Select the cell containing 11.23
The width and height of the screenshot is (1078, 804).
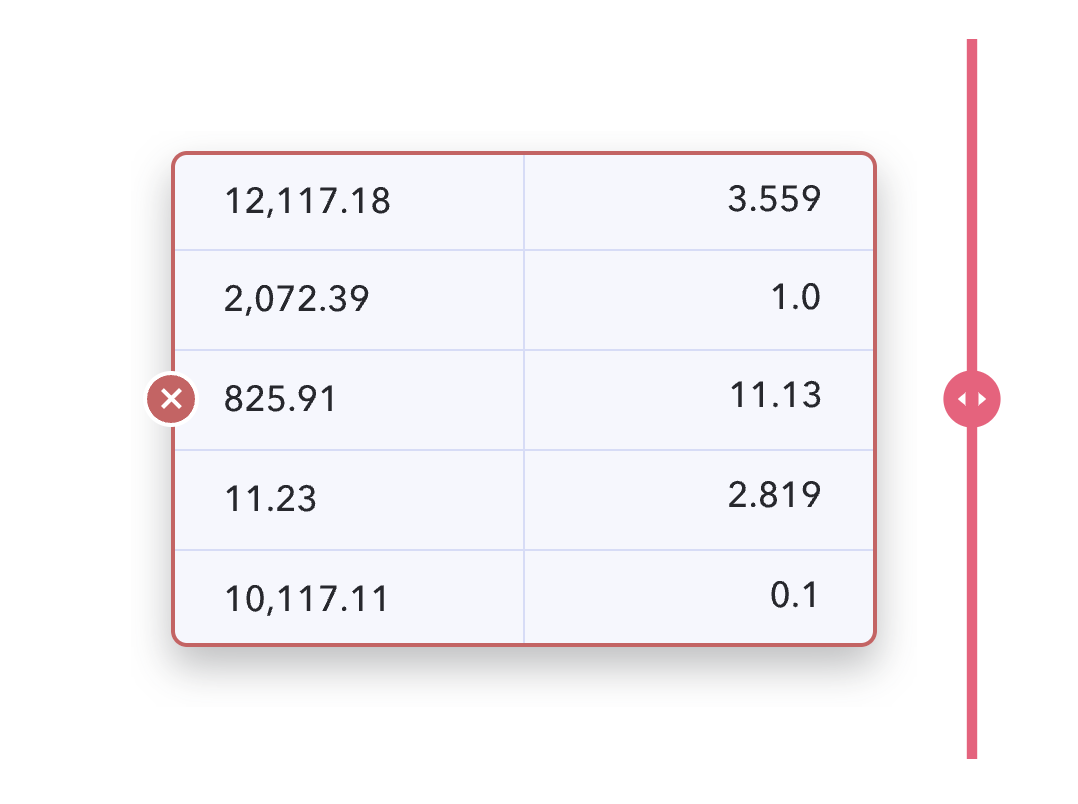point(349,500)
